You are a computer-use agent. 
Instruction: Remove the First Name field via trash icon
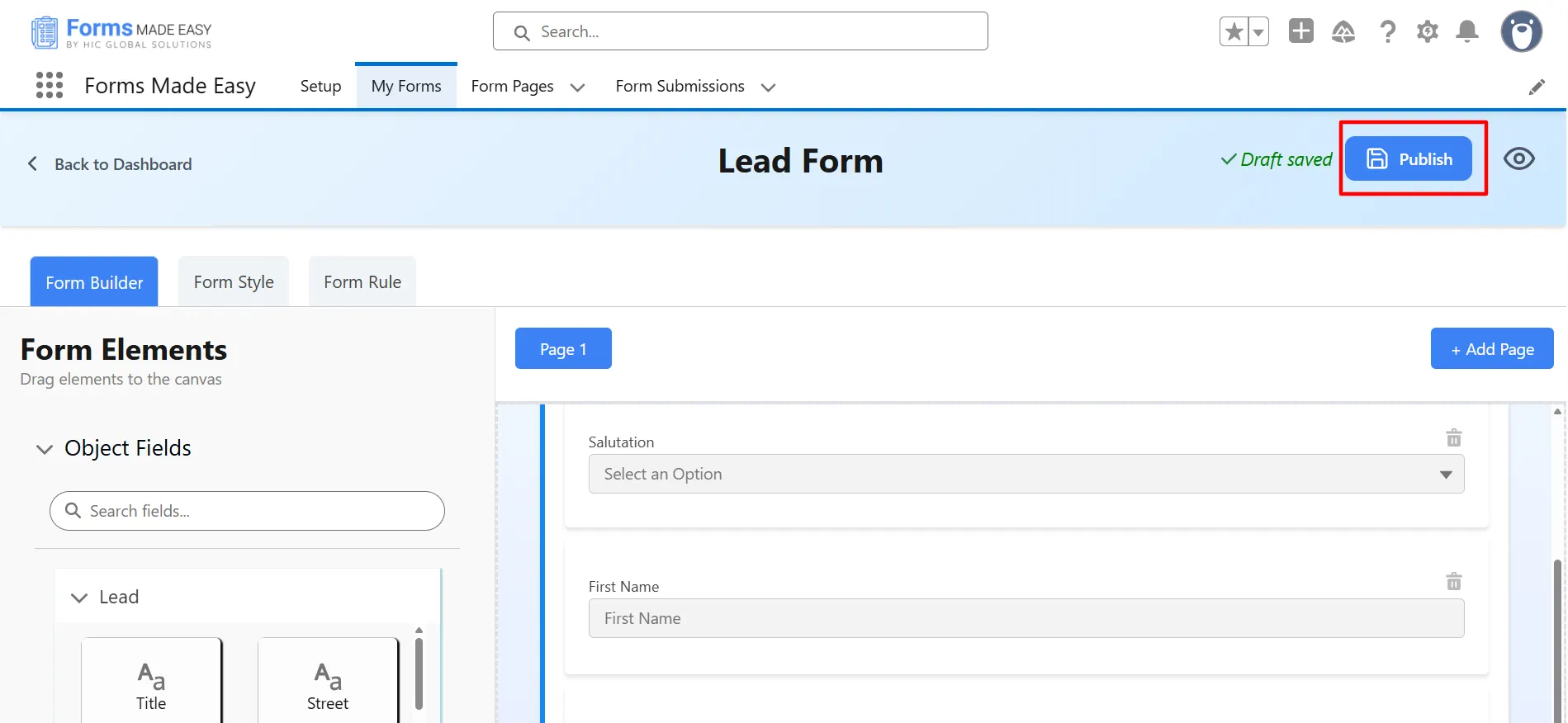click(x=1453, y=582)
